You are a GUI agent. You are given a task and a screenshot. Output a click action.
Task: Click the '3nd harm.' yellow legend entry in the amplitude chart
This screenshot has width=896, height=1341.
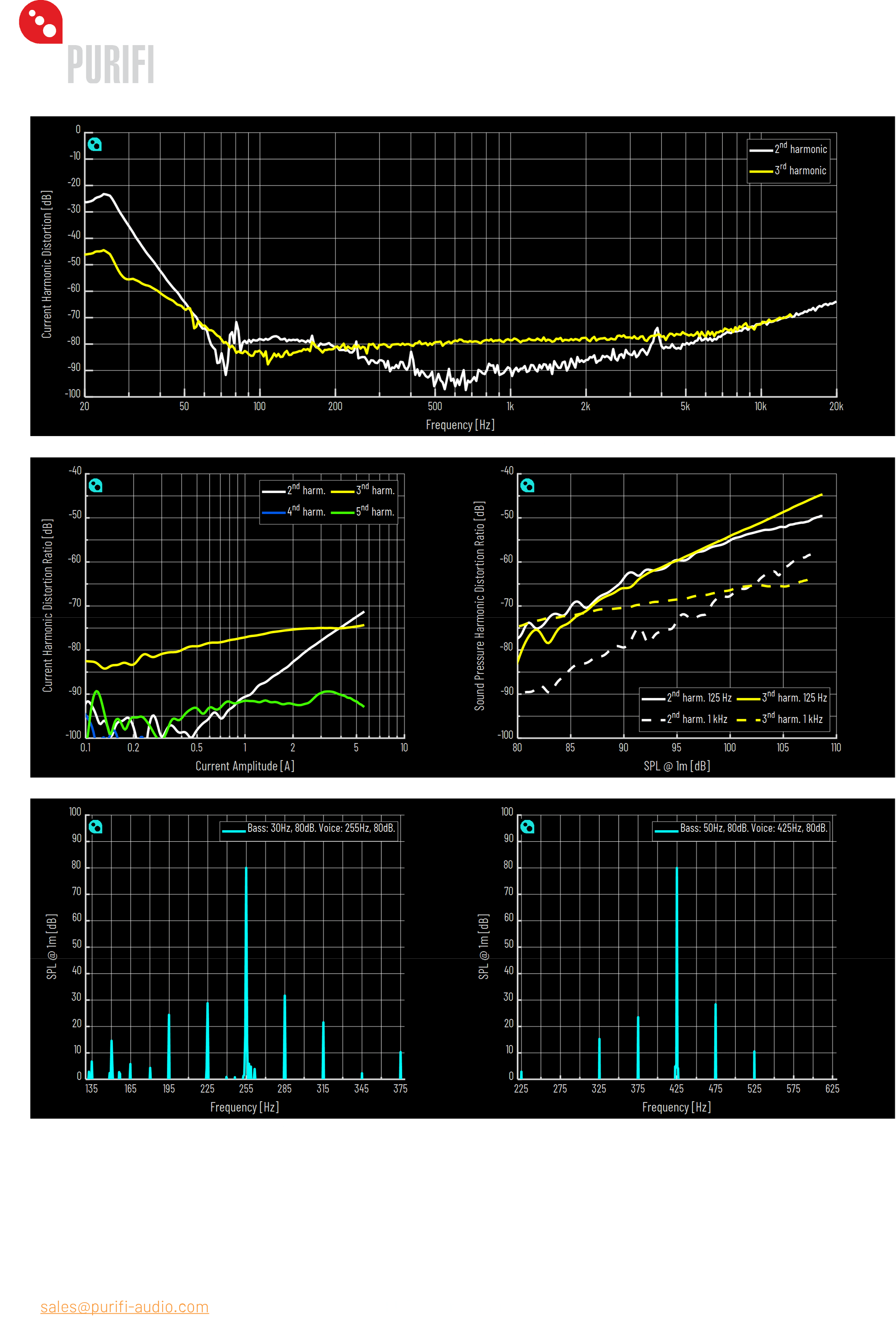click(363, 490)
